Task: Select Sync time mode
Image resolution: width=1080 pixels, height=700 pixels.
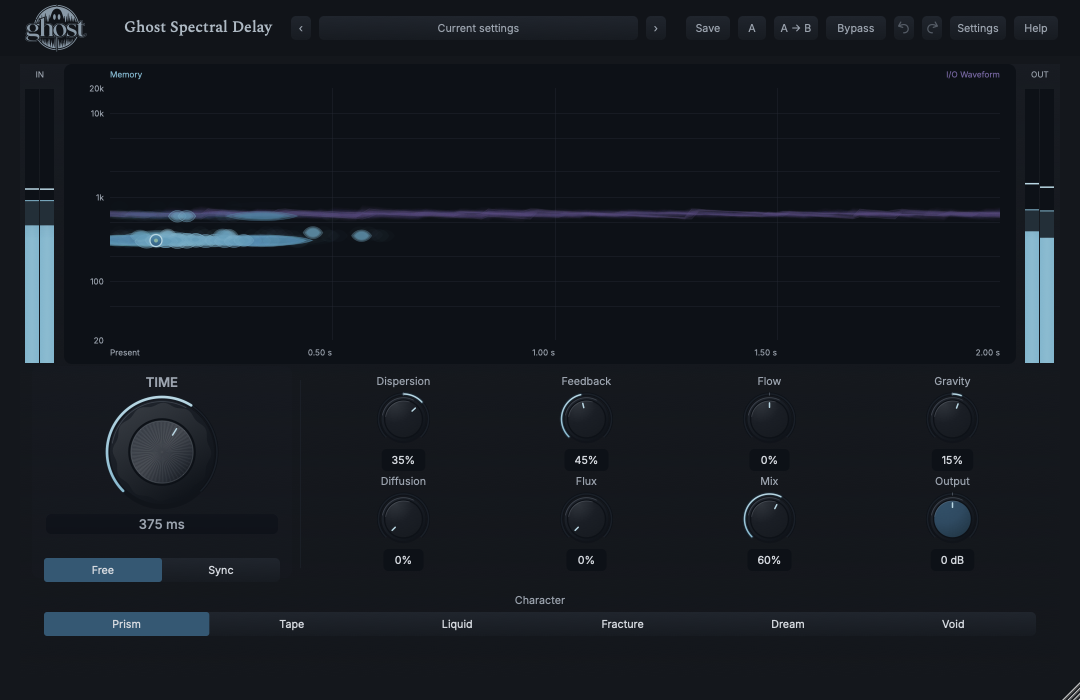Action: (x=220, y=570)
